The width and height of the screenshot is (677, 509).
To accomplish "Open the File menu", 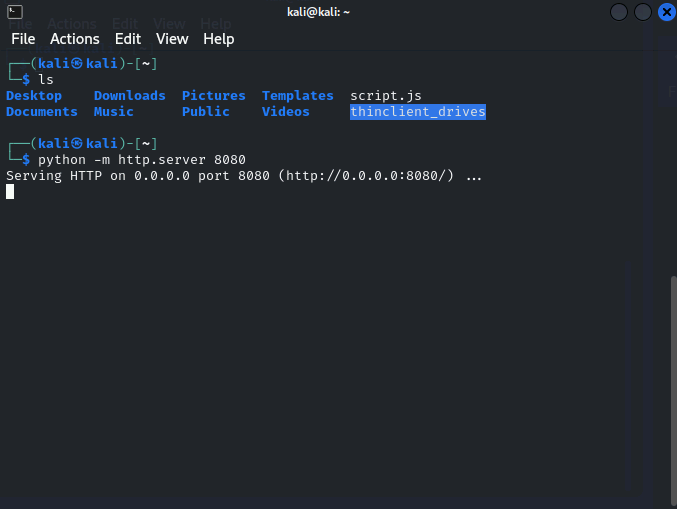I will (x=23, y=39).
